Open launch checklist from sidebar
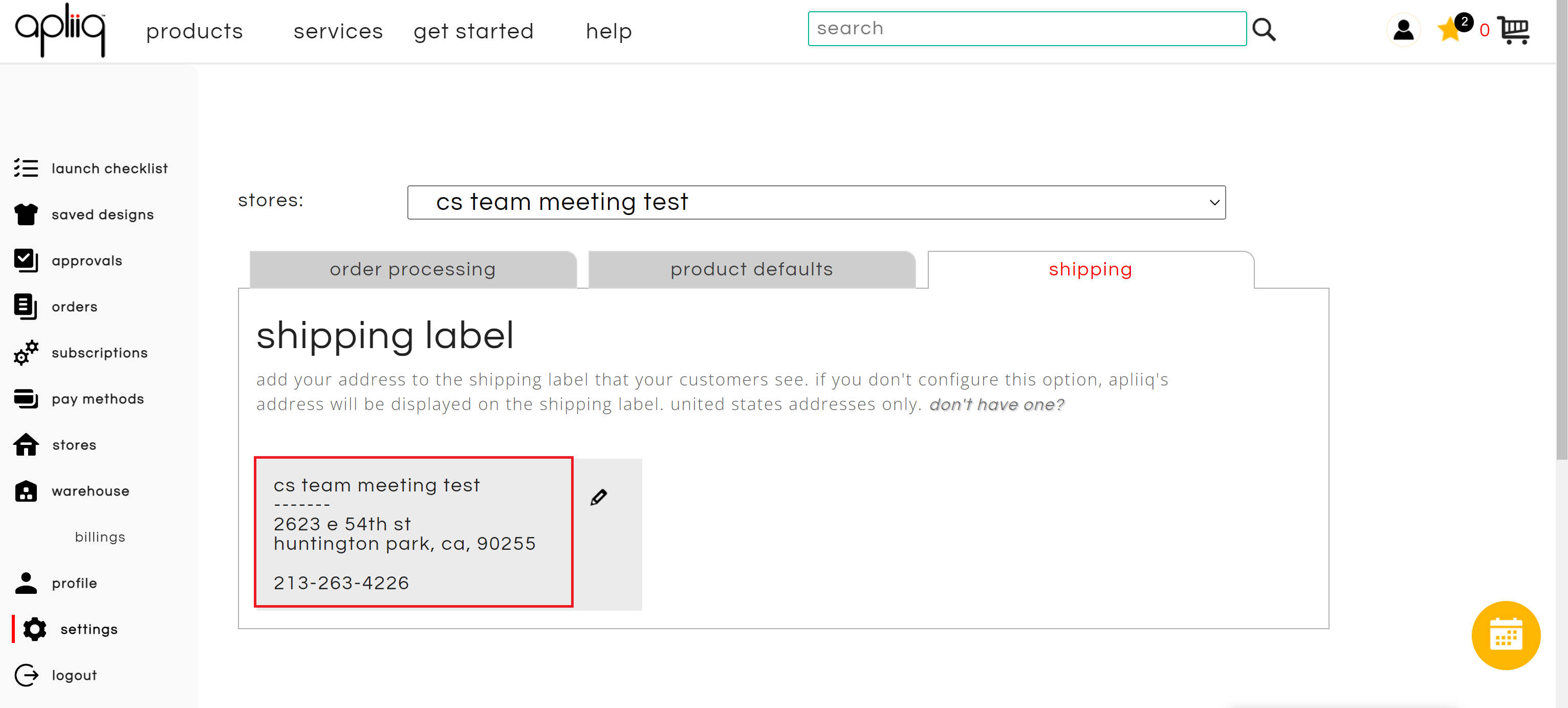The width and height of the screenshot is (1568, 708). coord(109,168)
